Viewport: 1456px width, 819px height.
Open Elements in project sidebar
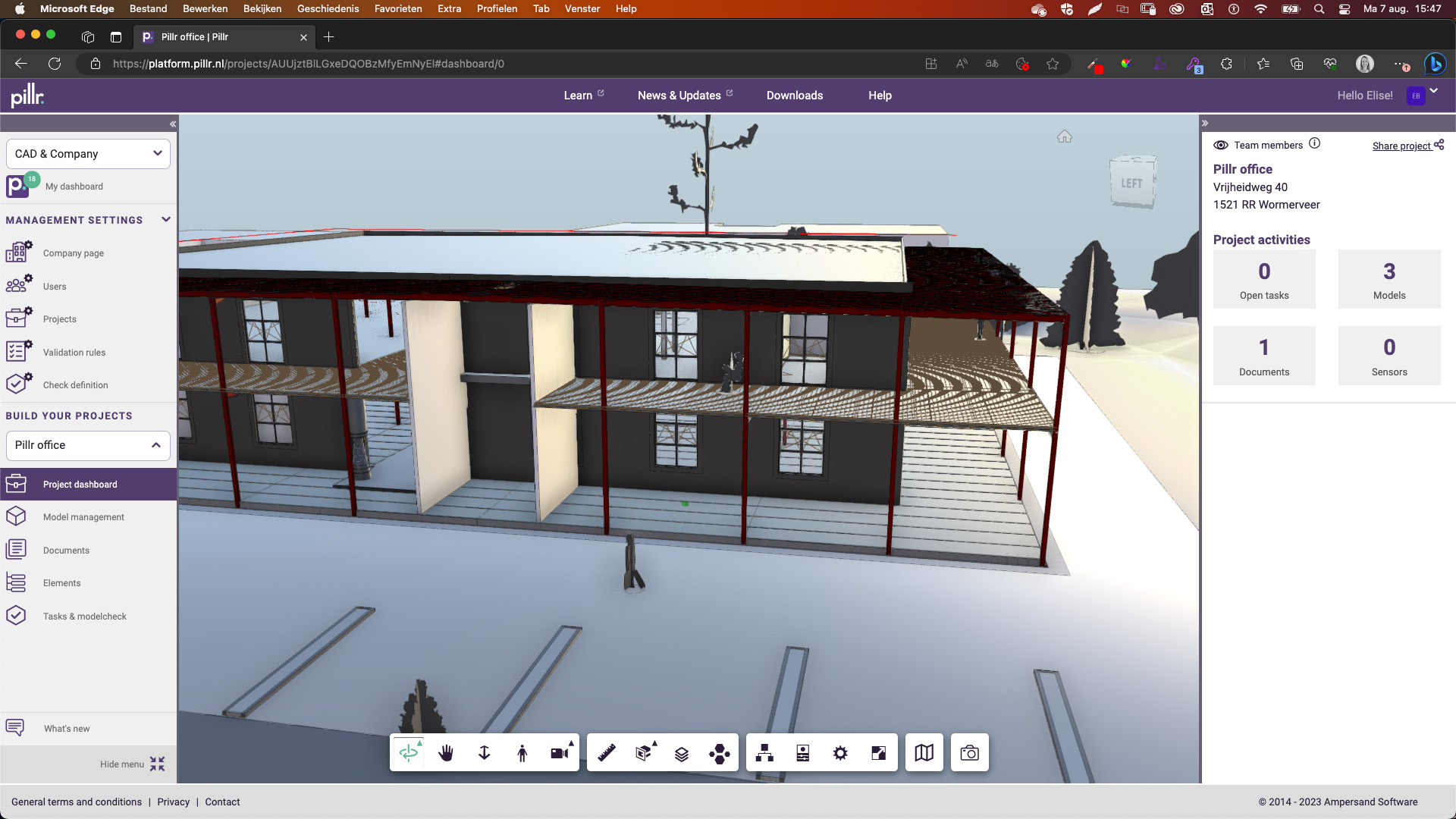point(62,582)
